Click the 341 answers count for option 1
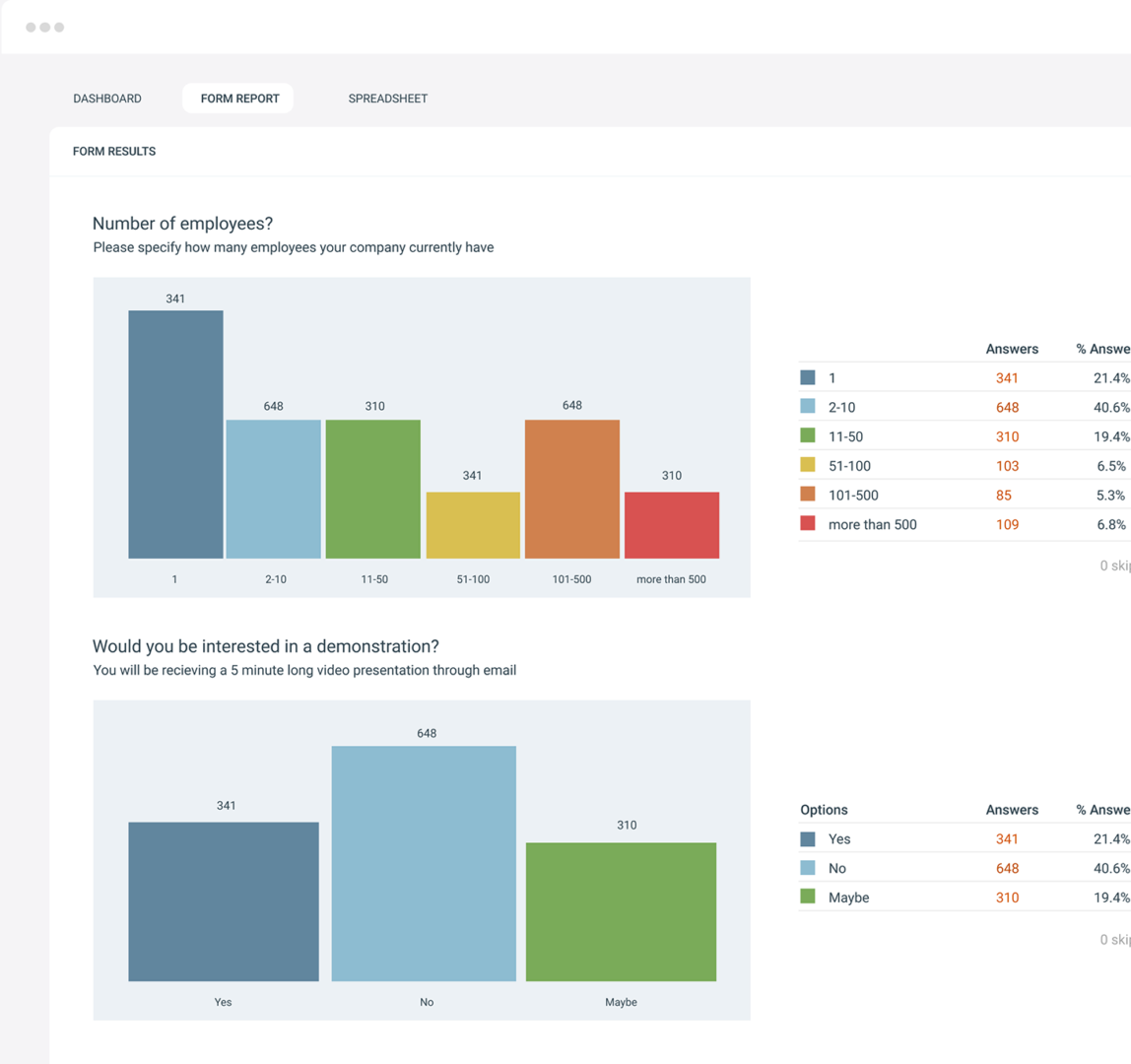This screenshot has width=1131, height=1064. pyautogui.click(x=1006, y=377)
